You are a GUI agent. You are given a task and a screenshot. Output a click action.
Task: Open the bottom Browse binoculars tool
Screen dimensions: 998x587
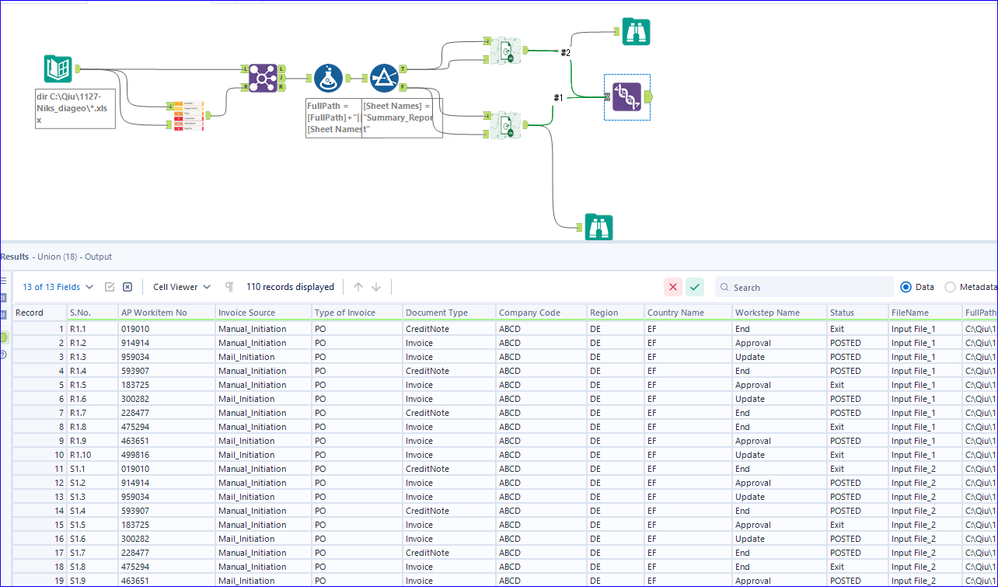click(x=599, y=227)
